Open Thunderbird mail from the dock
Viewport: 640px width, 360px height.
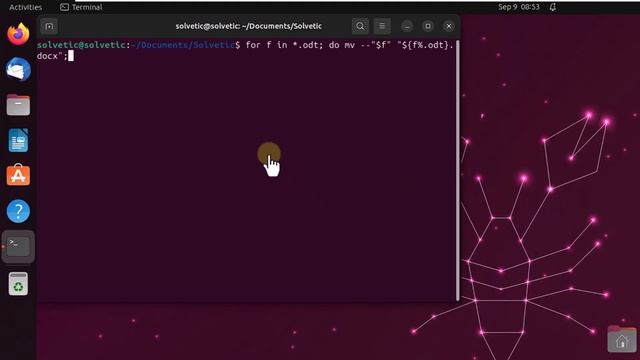click(x=18, y=69)
